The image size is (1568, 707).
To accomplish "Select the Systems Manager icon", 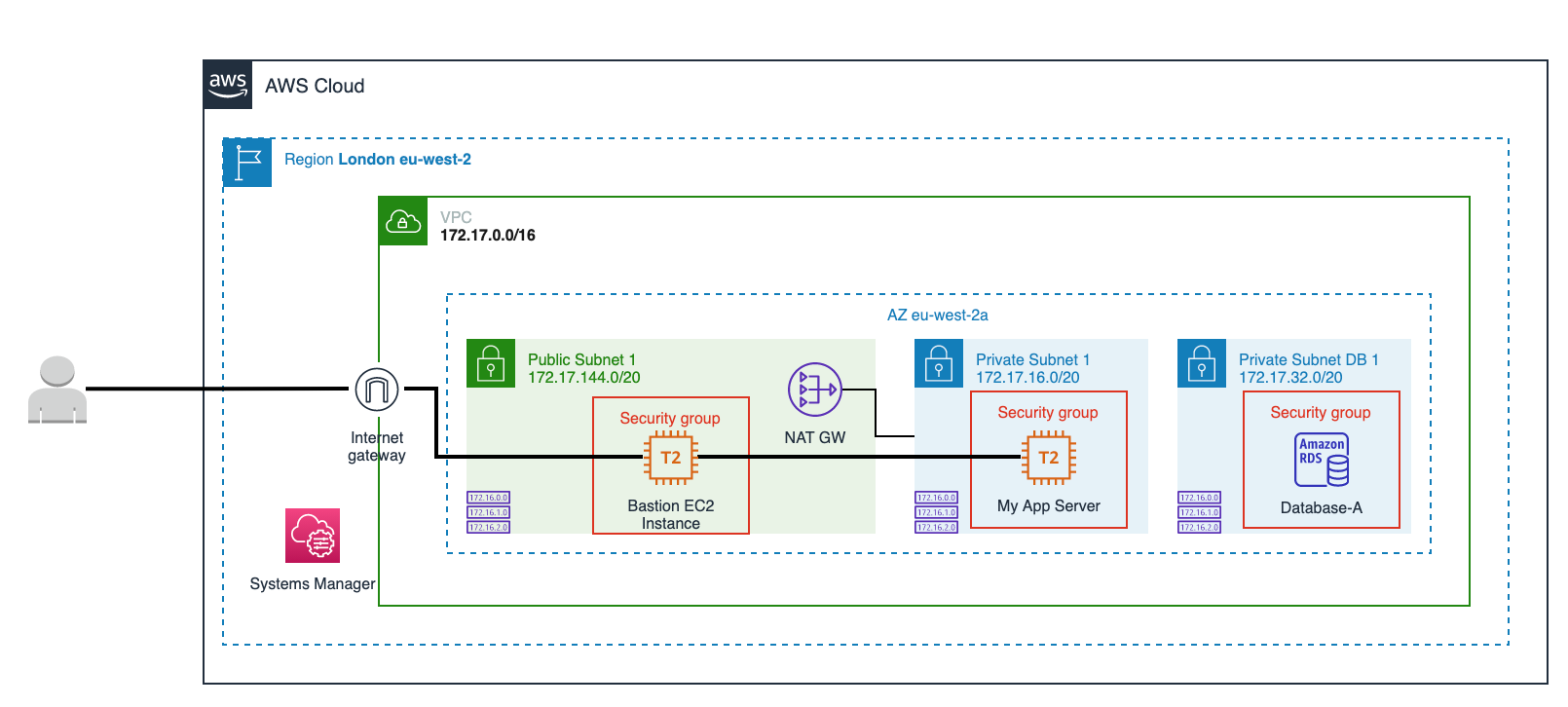I will (x=313, y=536).
